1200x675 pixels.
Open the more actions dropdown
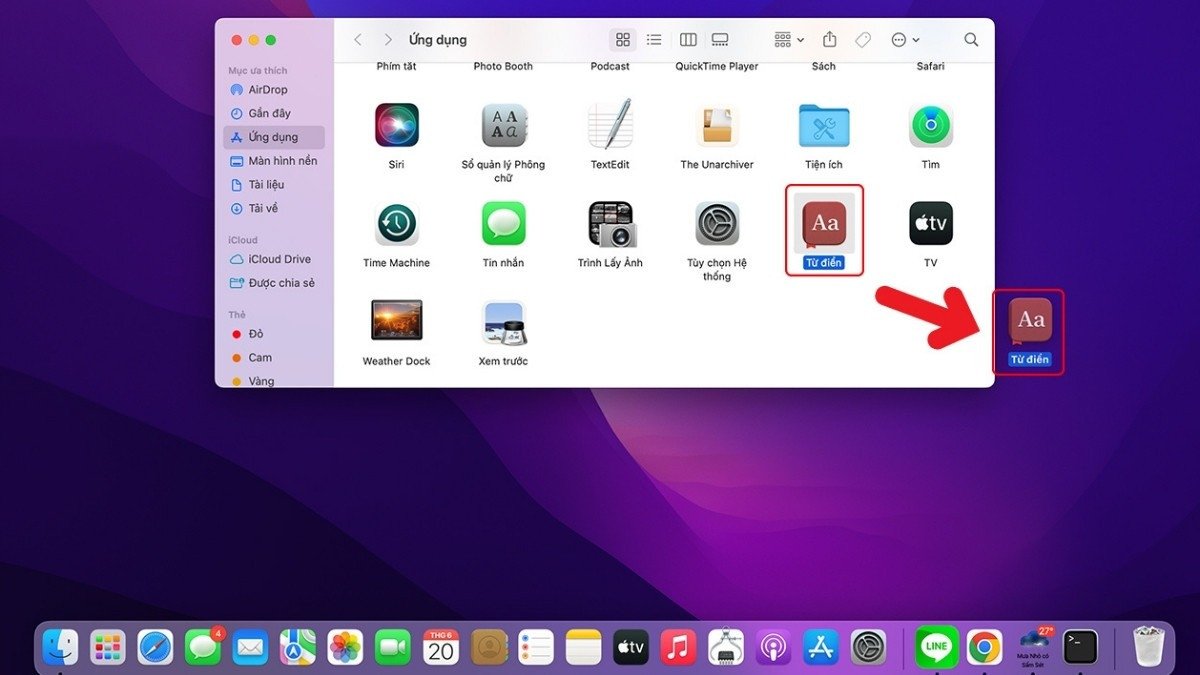point(903,39)
